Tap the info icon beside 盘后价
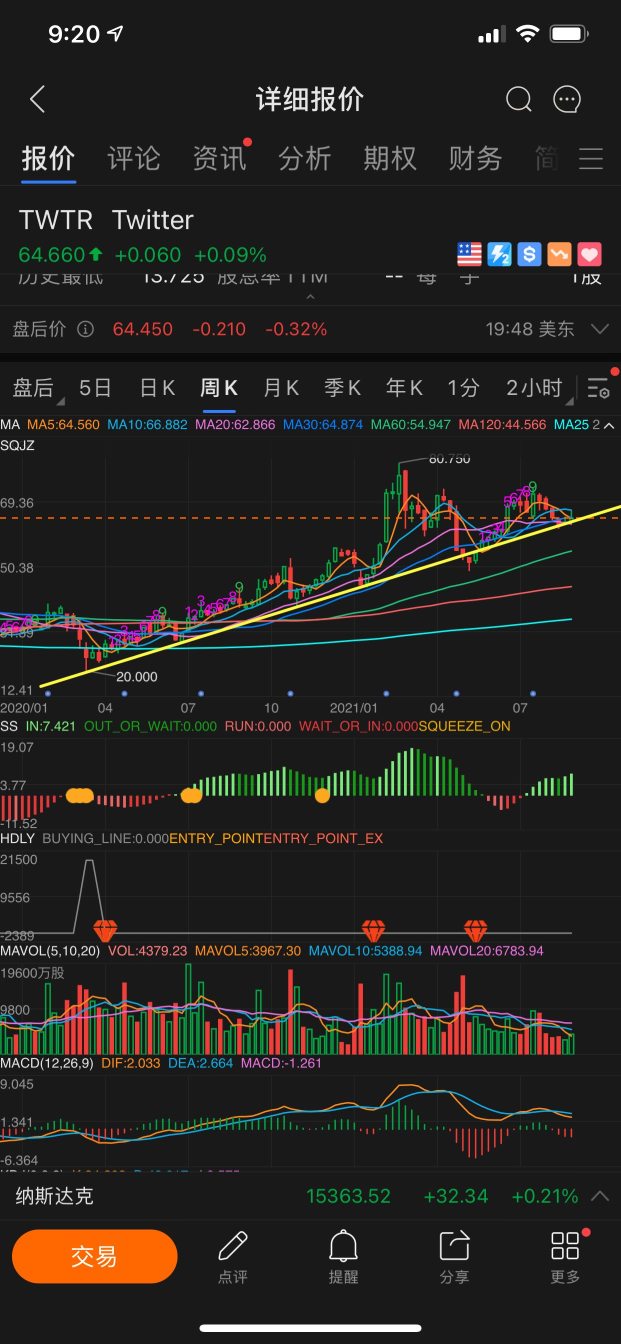The height and width of the screenshot is (1344, 621). click(x=86, y=329)
